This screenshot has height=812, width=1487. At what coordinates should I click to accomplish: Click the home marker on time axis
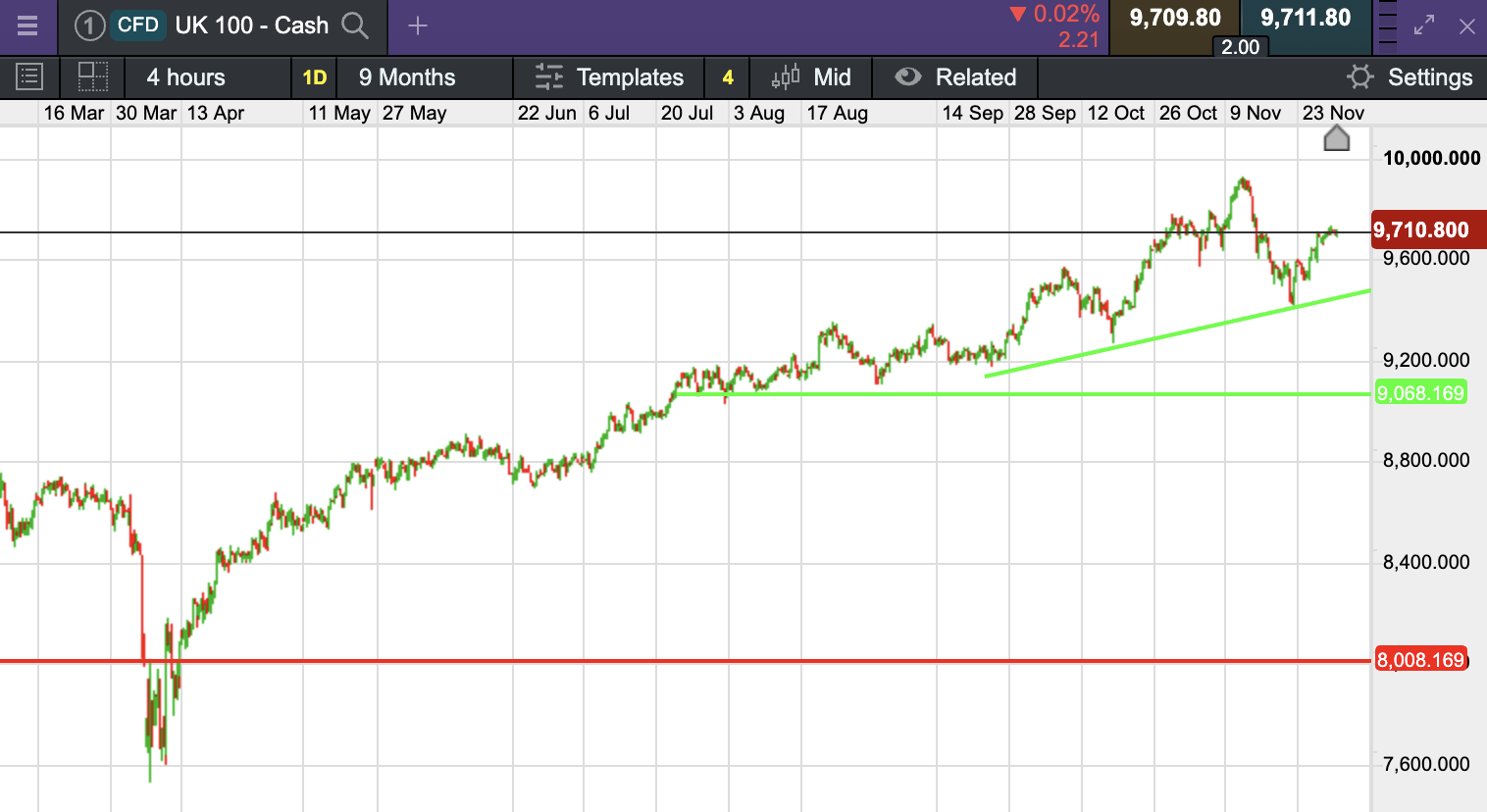[x=1337, y=138]
